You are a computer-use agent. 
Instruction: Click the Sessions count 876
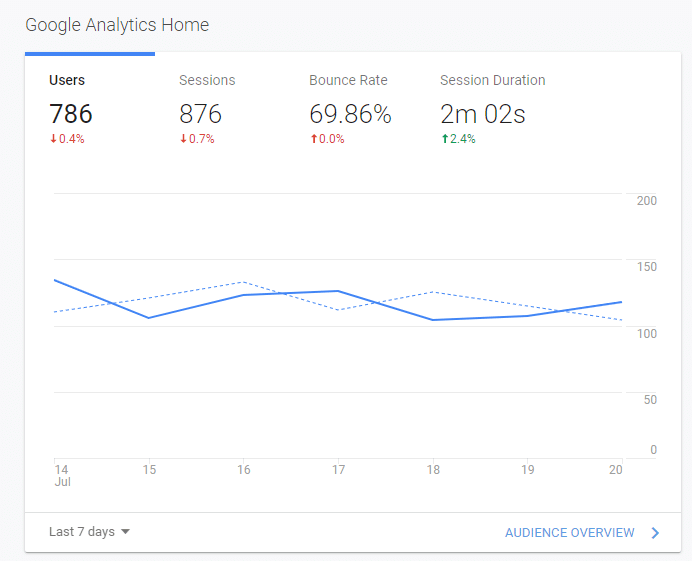tap(200, 114)
